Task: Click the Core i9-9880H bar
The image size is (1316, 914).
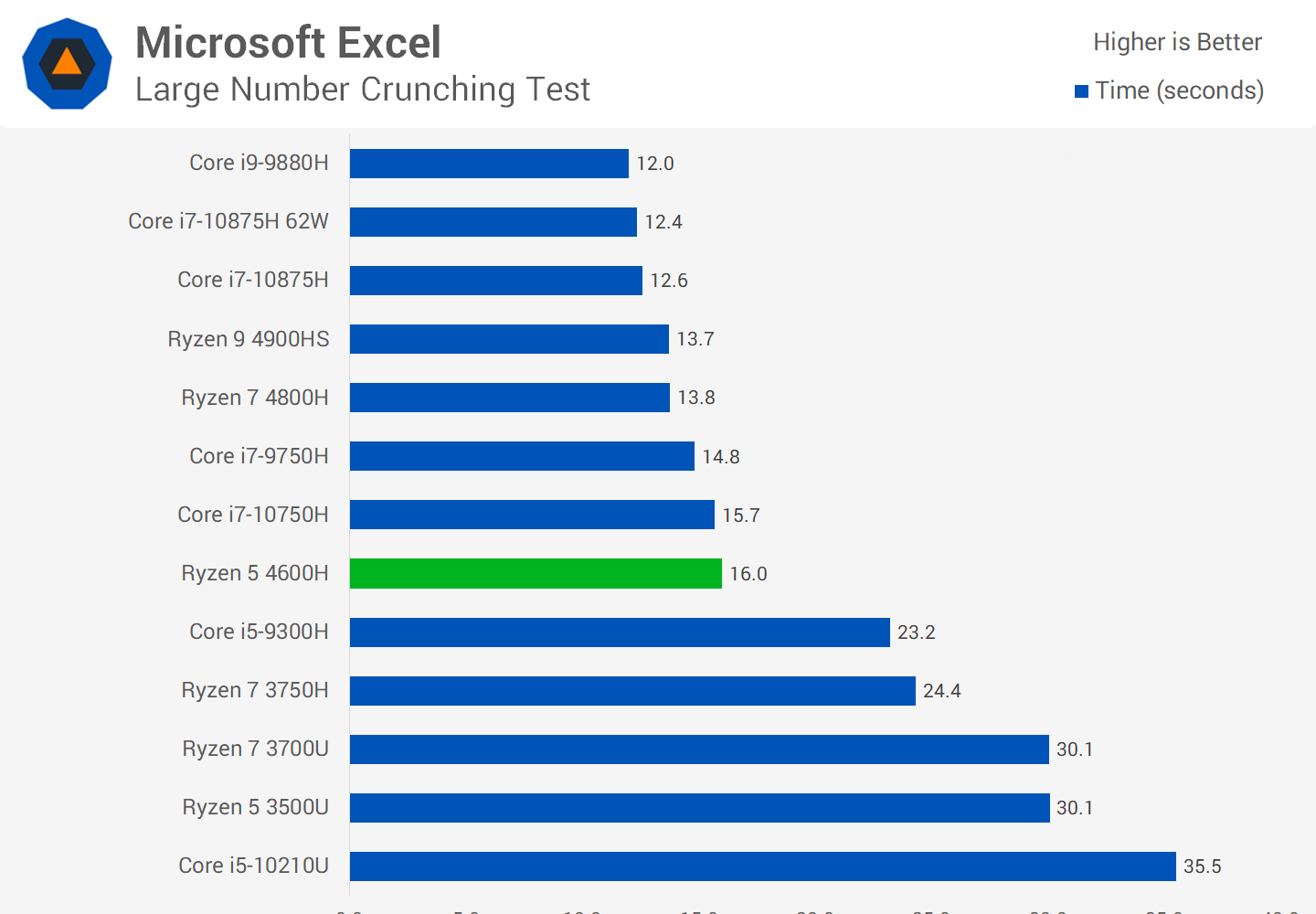Action: (489, 164)
